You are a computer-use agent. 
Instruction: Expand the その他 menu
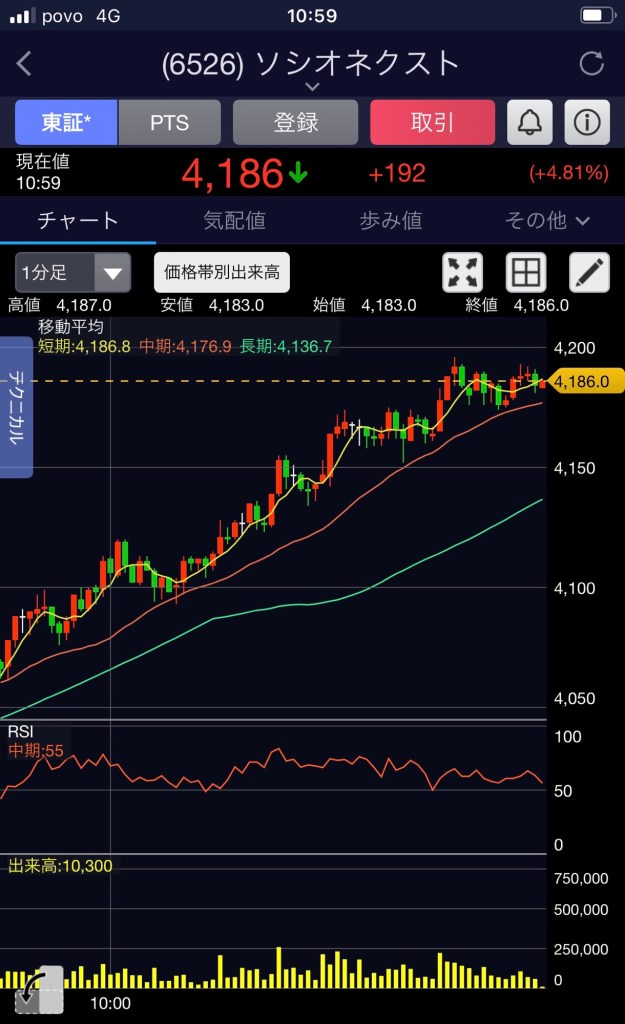click(547, 221)
